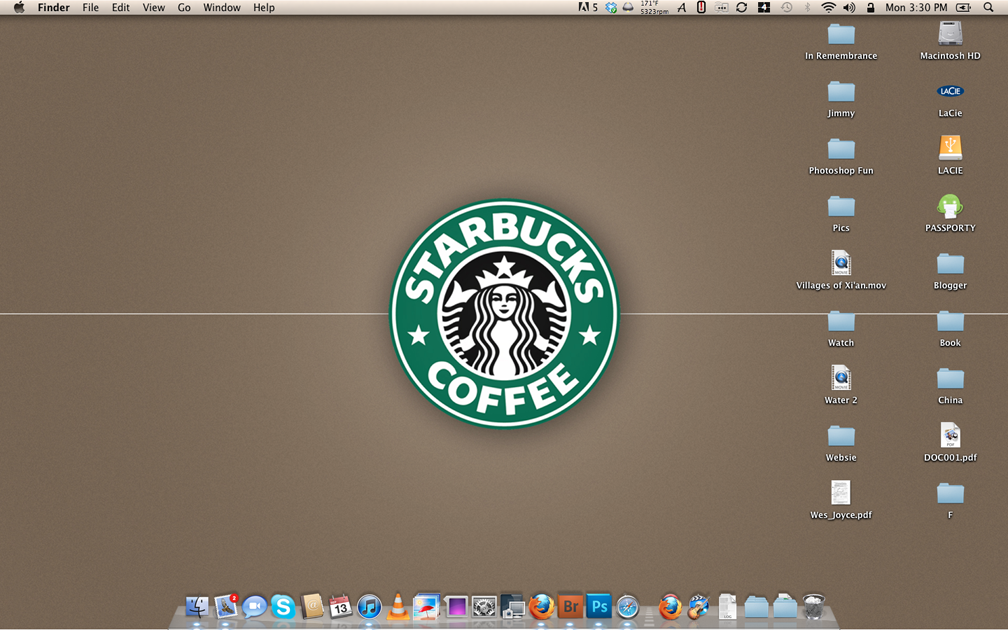Open the Go menu
This screenshot has width=1008, height=630.
[x=184, y=8]
